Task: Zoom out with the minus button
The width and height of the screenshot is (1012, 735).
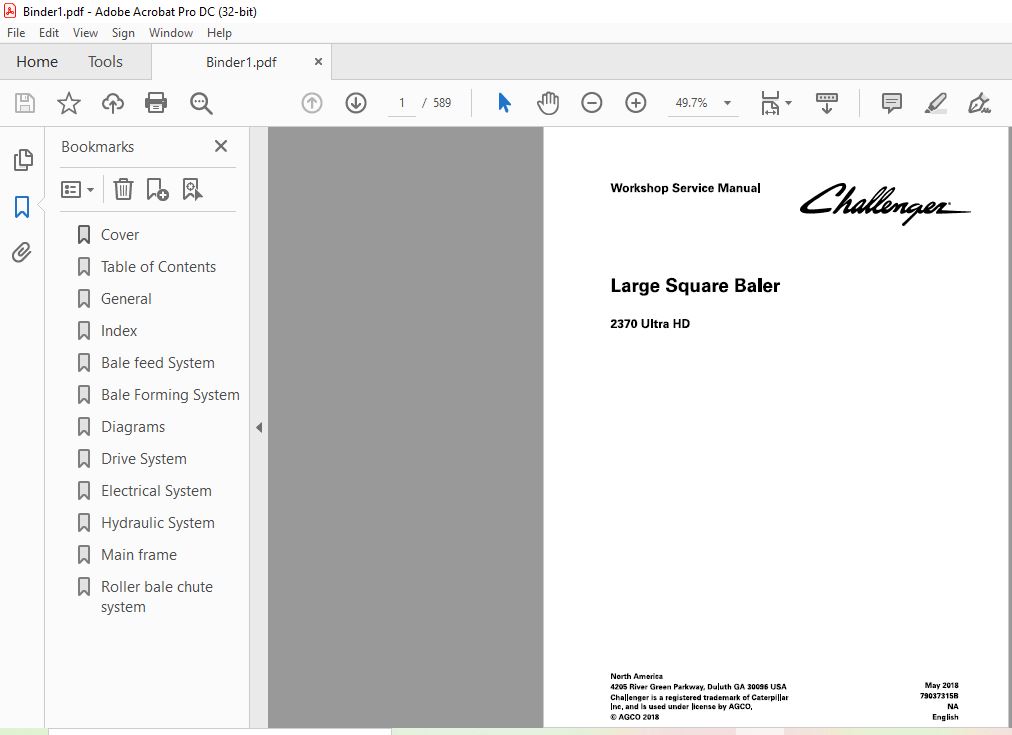Action: coord(591,103)
